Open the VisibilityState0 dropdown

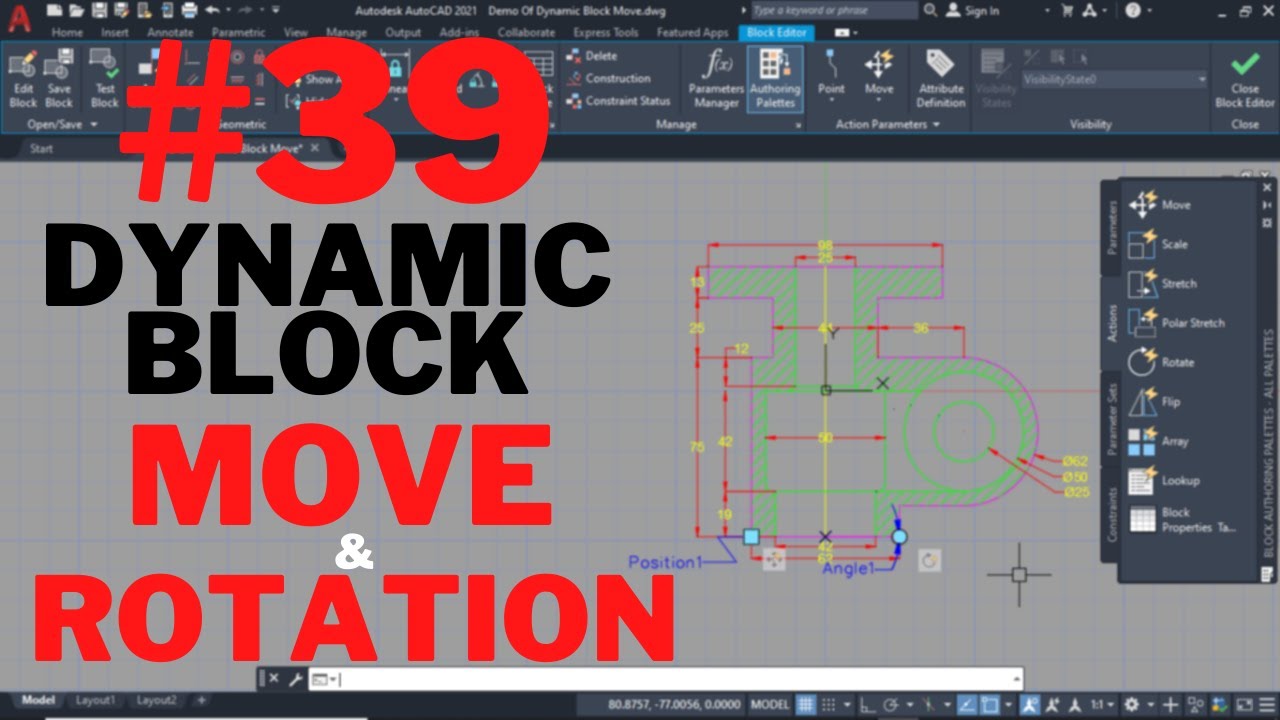tap(1114, 79)
